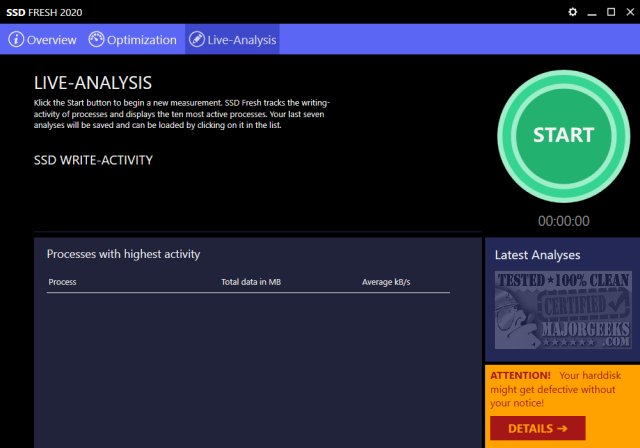Click the Average kB/s column header
640x448 pixels.
(386, 282)
